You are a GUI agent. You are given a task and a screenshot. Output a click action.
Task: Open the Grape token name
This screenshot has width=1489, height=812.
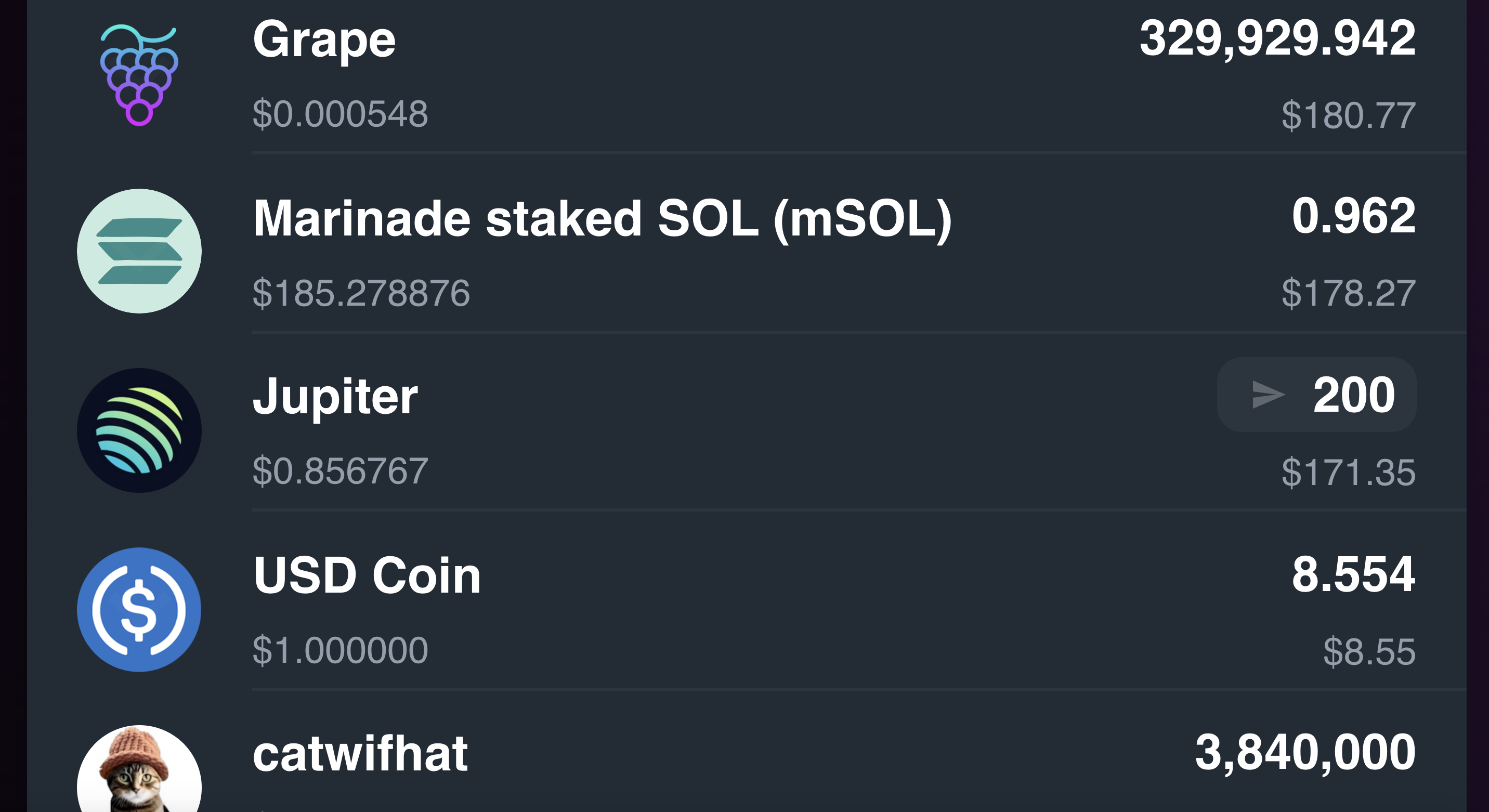324,41
